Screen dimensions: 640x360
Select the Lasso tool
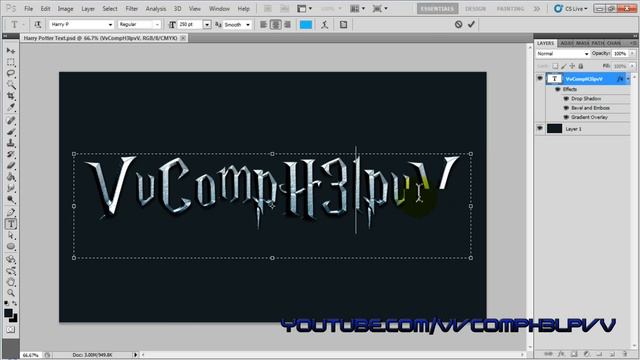click(x=11, y=73)
